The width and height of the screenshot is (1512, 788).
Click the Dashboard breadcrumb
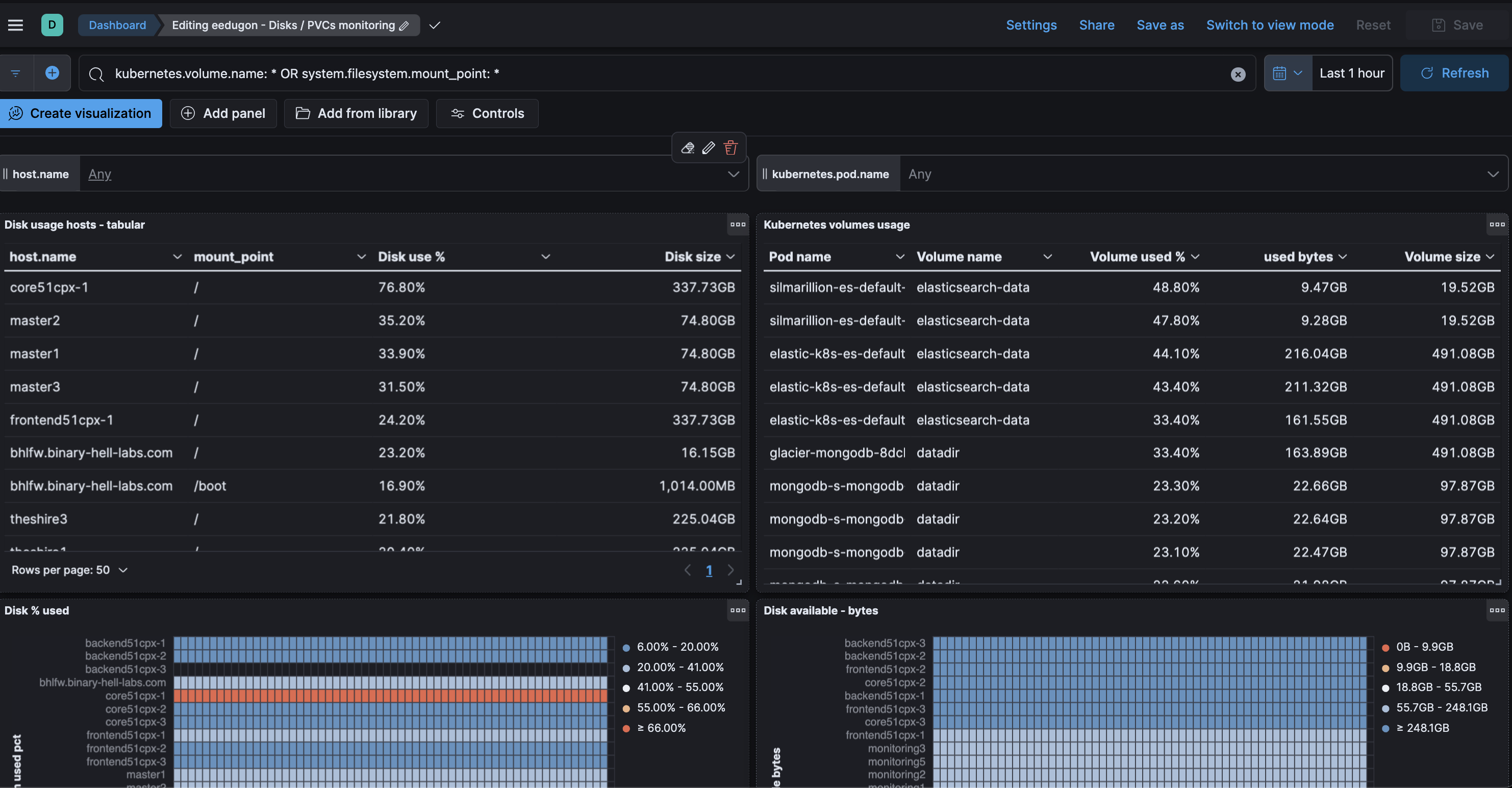click(117, 25)
